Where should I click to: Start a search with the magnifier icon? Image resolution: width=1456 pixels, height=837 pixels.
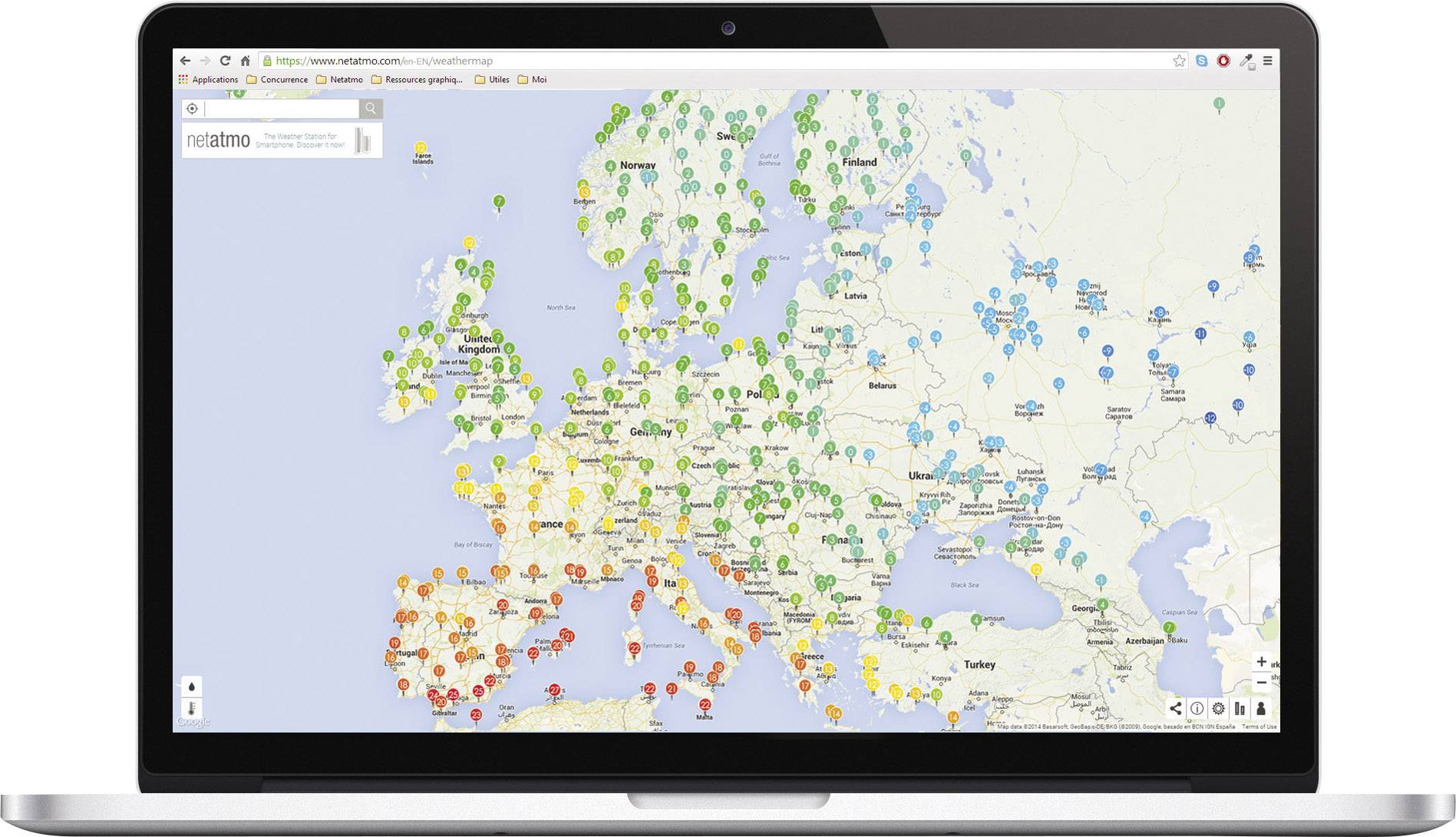[371, 108]
